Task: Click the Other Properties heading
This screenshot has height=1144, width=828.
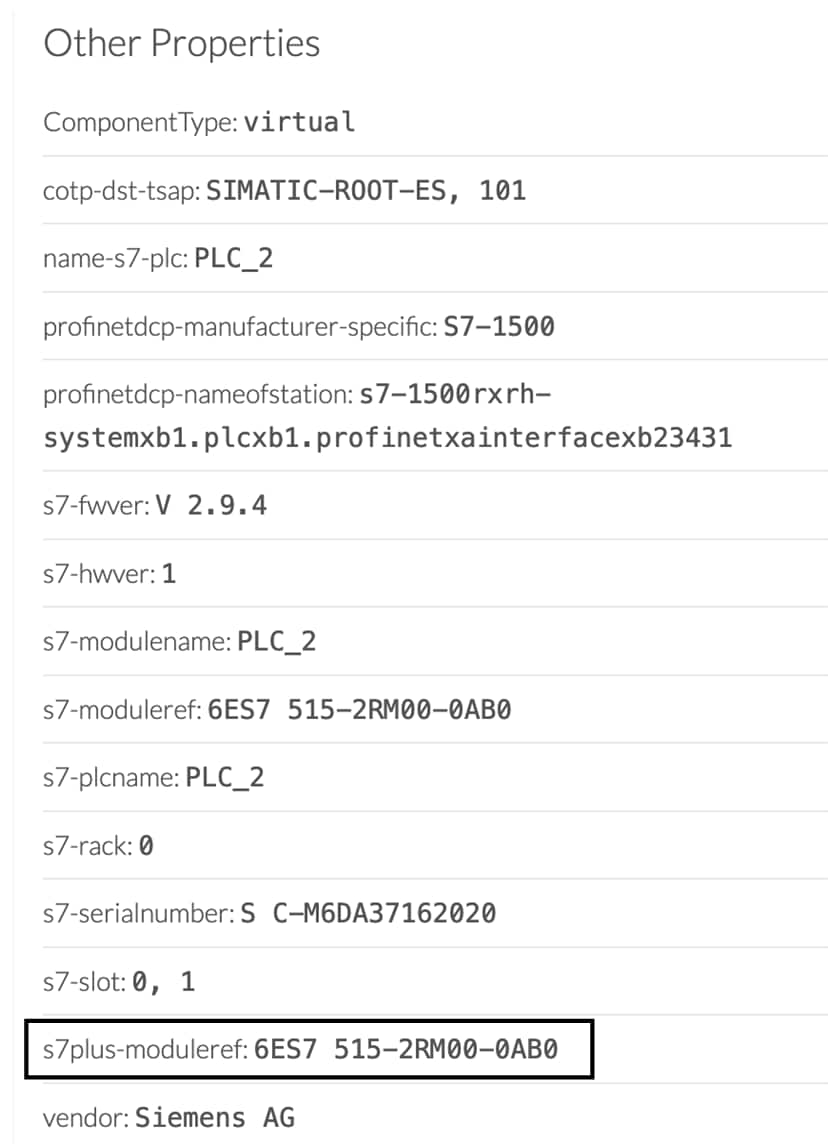Action: (x=182, y=44)
